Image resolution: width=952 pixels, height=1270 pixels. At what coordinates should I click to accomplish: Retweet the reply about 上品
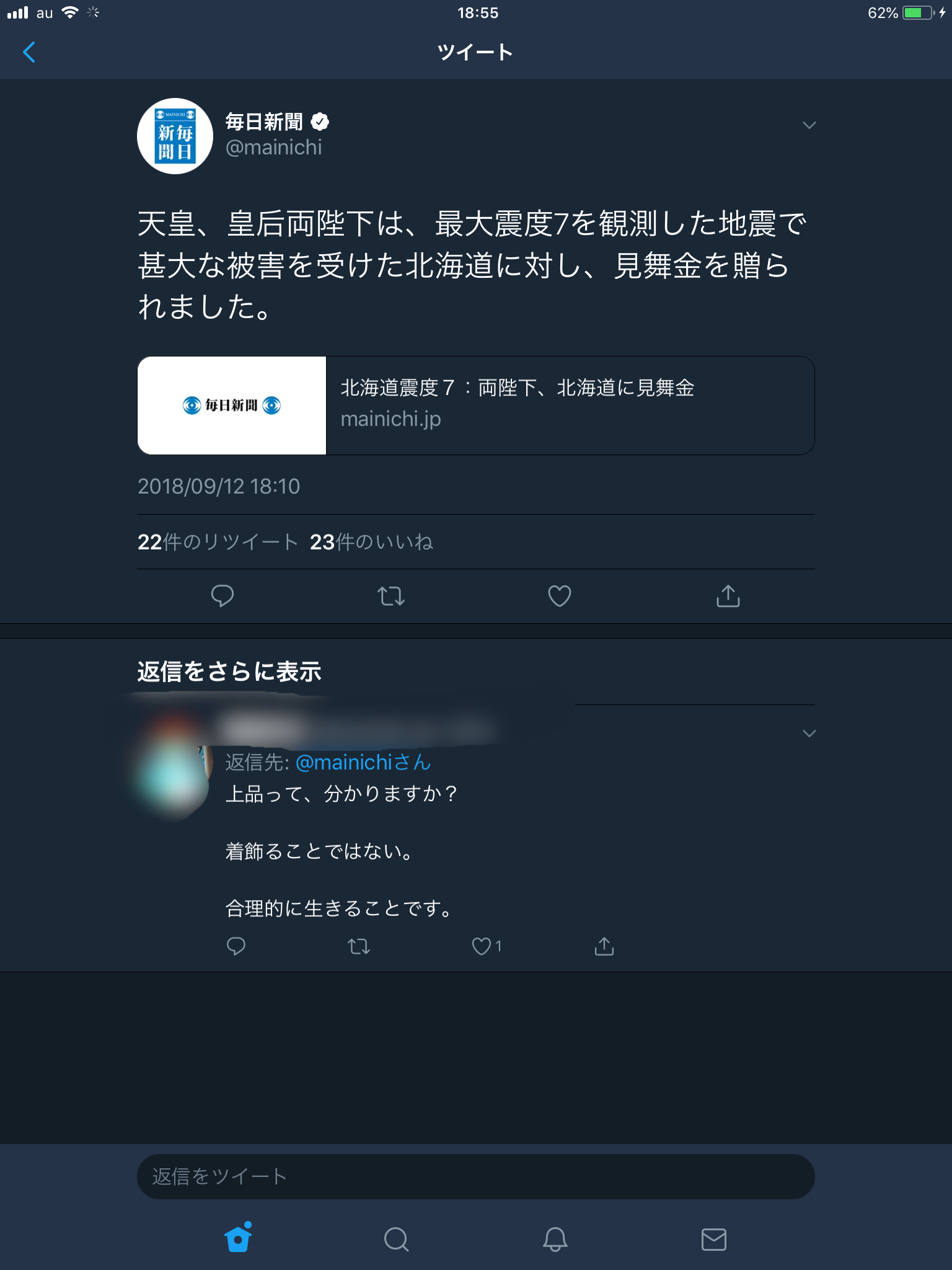[359, 946]
